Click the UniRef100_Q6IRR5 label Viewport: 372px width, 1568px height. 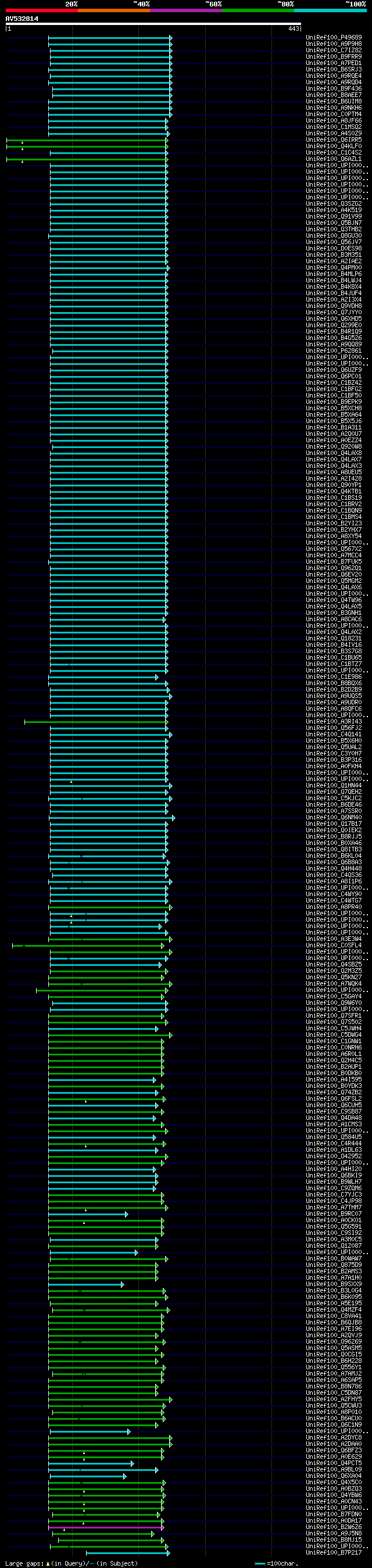(334, 140)
